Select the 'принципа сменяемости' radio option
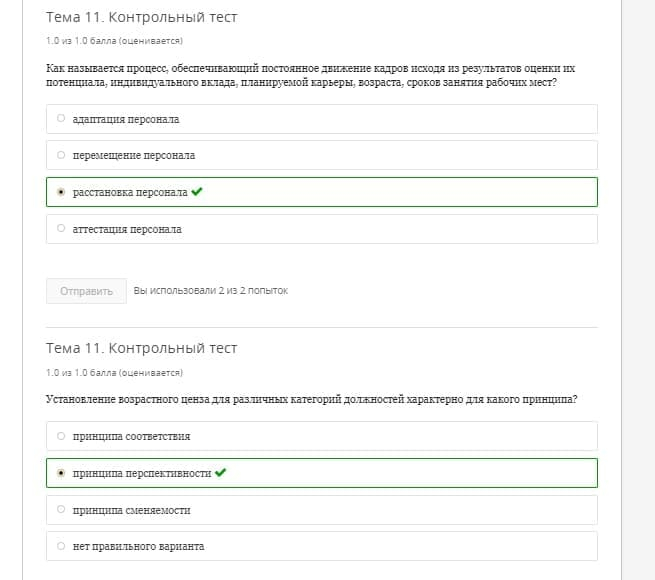Viewport: 655px width, 580px height. pos(61,509)
